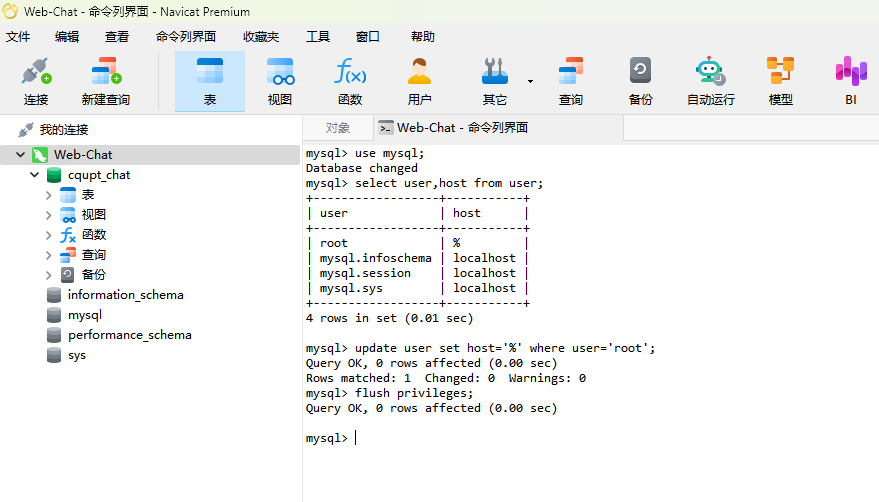Collapse the Web-Chat connection node

pos(20,154)
